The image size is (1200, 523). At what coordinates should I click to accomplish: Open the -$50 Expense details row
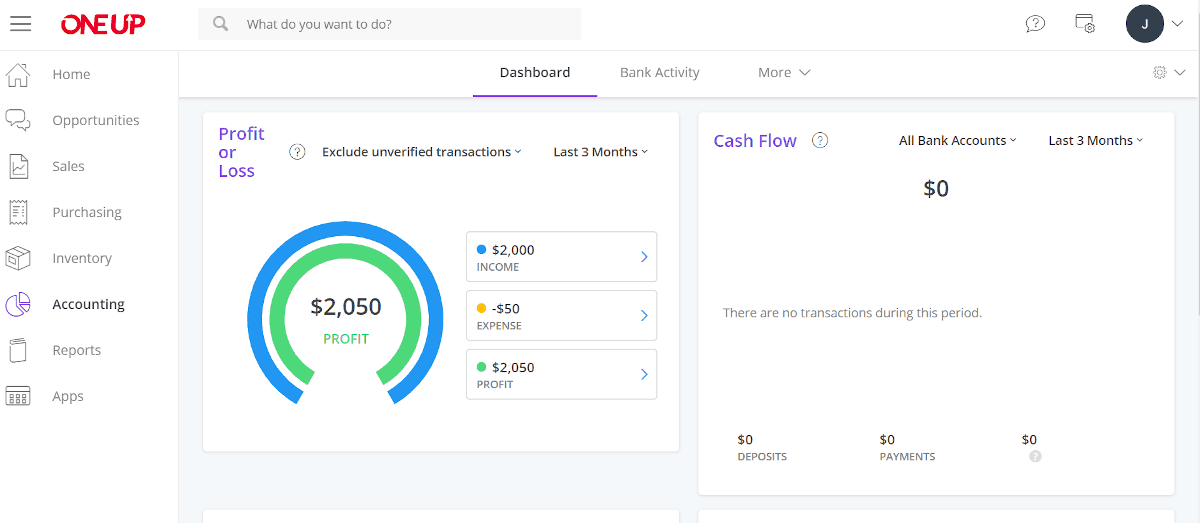tap(561, 315)
